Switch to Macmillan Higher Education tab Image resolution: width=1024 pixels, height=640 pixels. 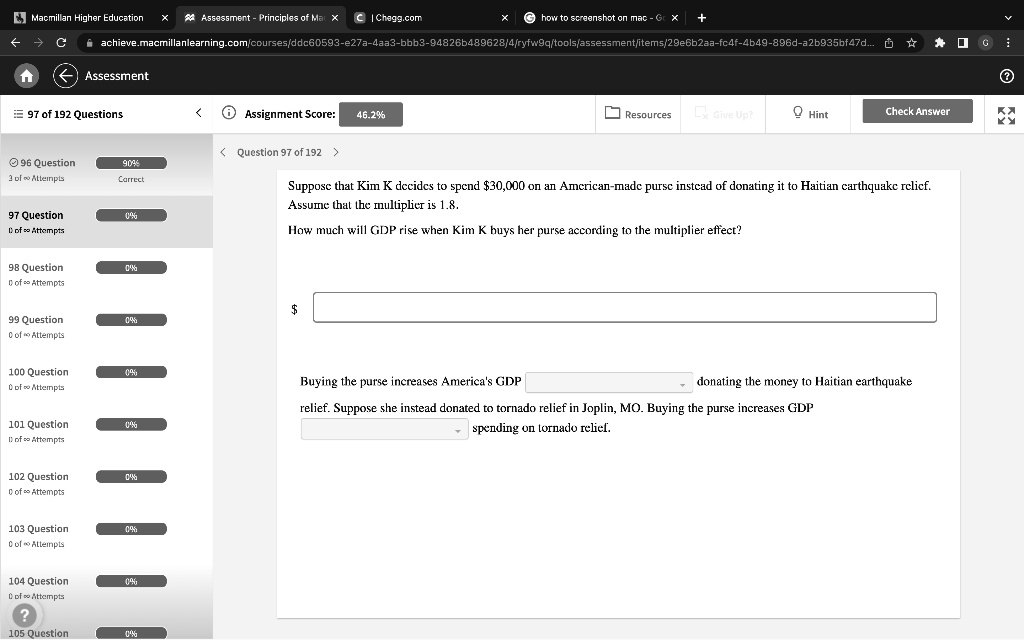click(87, 18)
